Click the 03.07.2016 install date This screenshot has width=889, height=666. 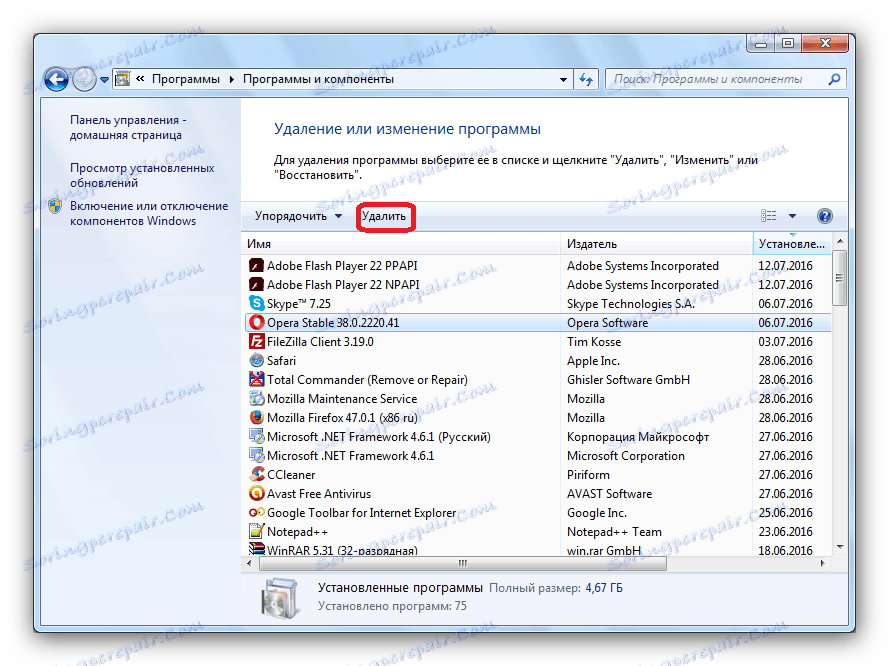tap(785, 341)
